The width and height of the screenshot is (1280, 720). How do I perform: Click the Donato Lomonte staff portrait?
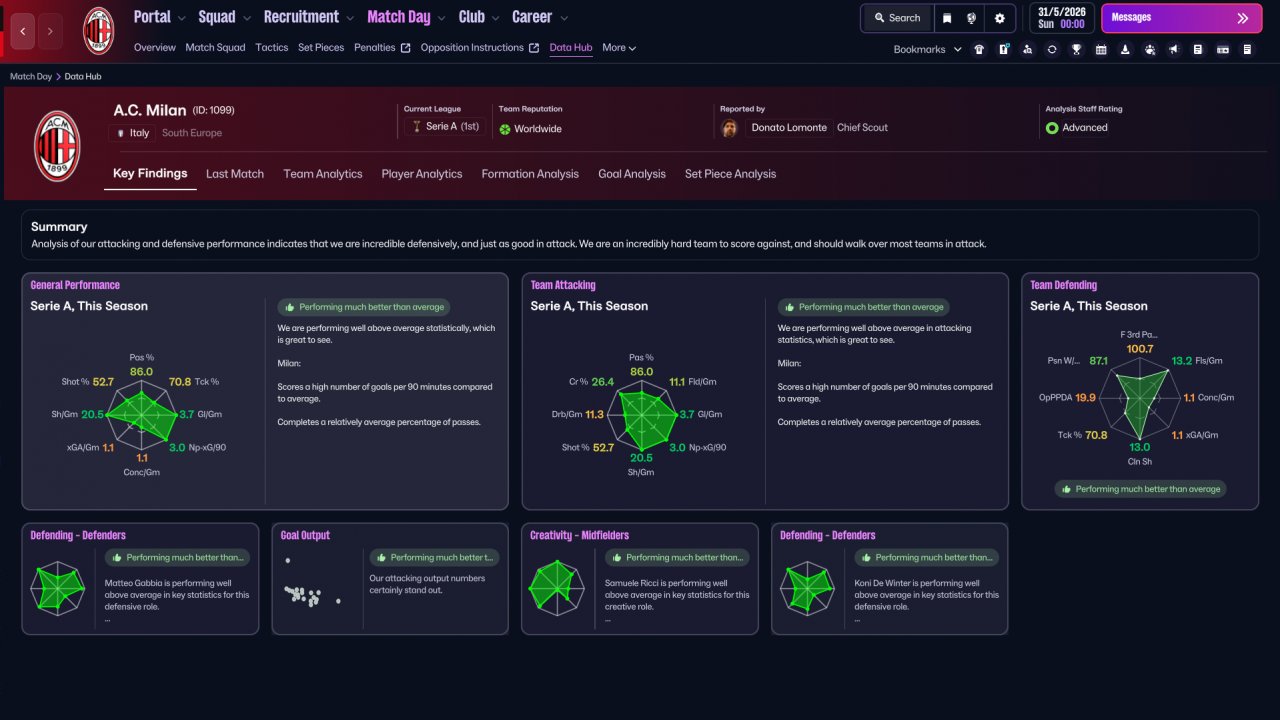tap(730, 128)
